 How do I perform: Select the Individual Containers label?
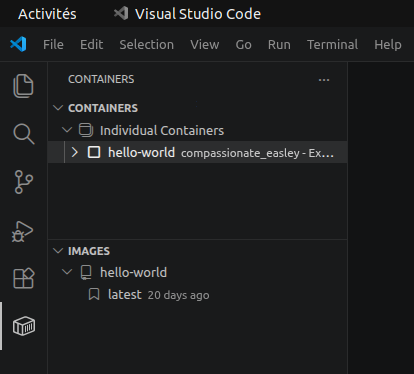coord(162,130)
